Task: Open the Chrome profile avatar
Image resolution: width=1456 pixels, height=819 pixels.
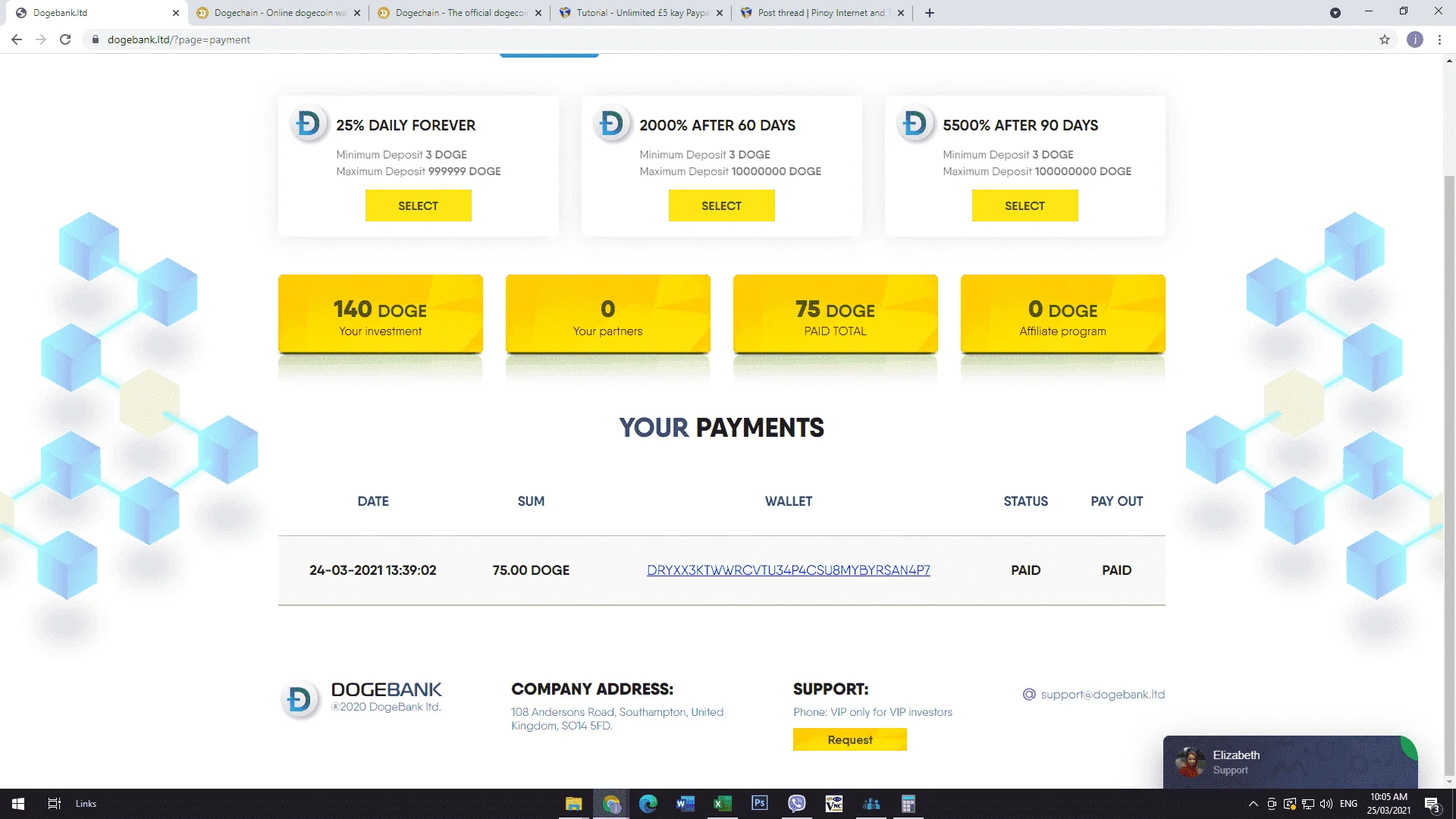Action: point(1415,39)
